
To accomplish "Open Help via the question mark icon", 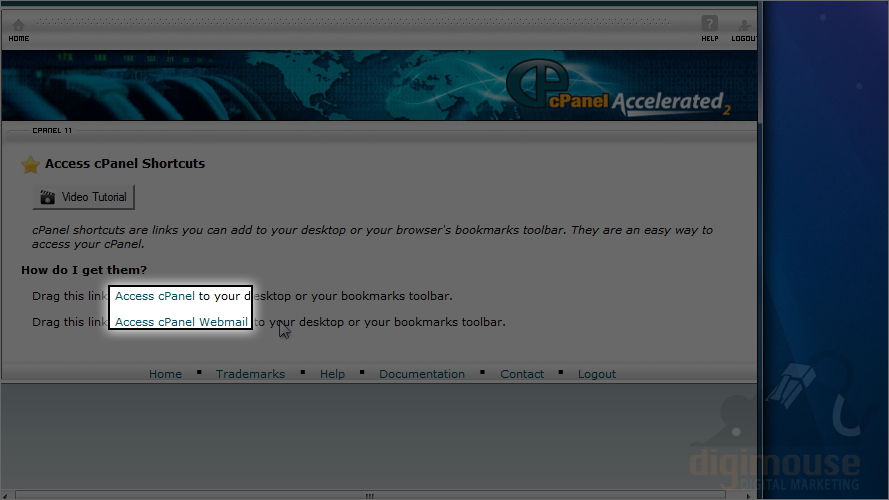I will pyautogui.click(x=709, y=24).
